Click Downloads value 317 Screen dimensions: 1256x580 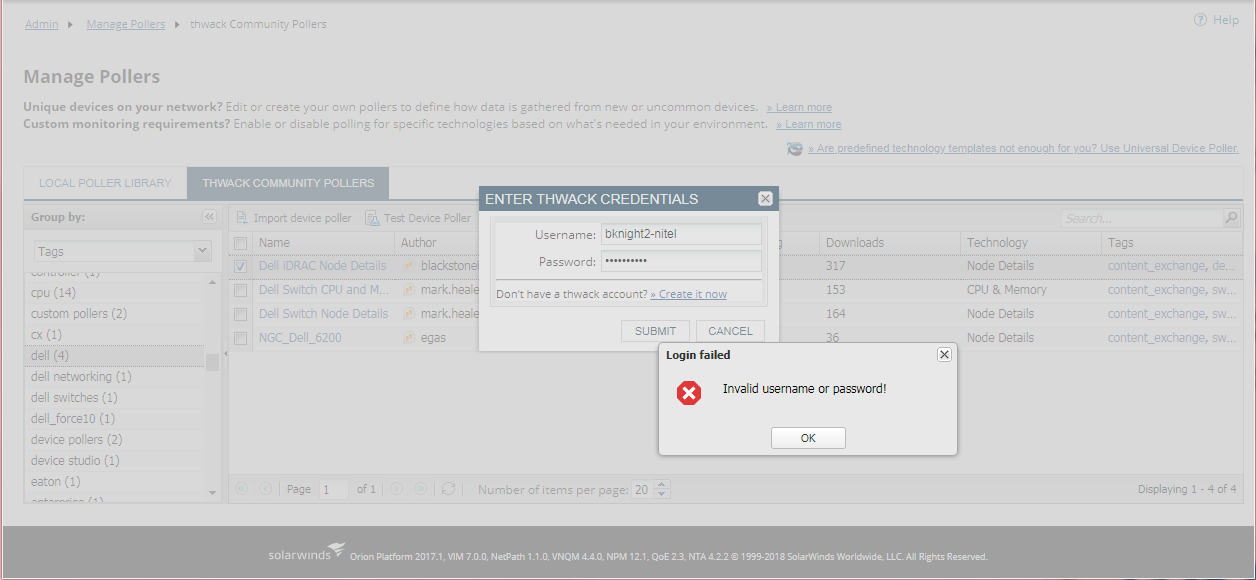pyautogui.click(x=836, y=266)
